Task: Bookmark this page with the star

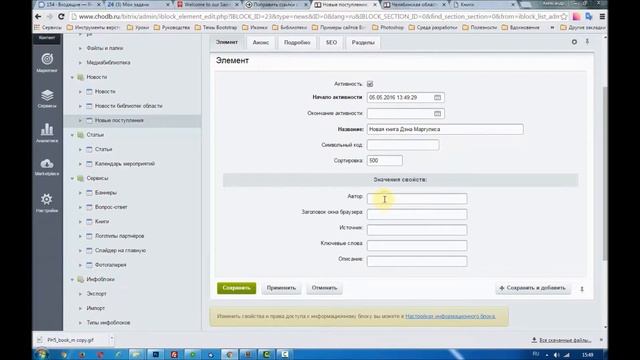Action: [564, 17]
